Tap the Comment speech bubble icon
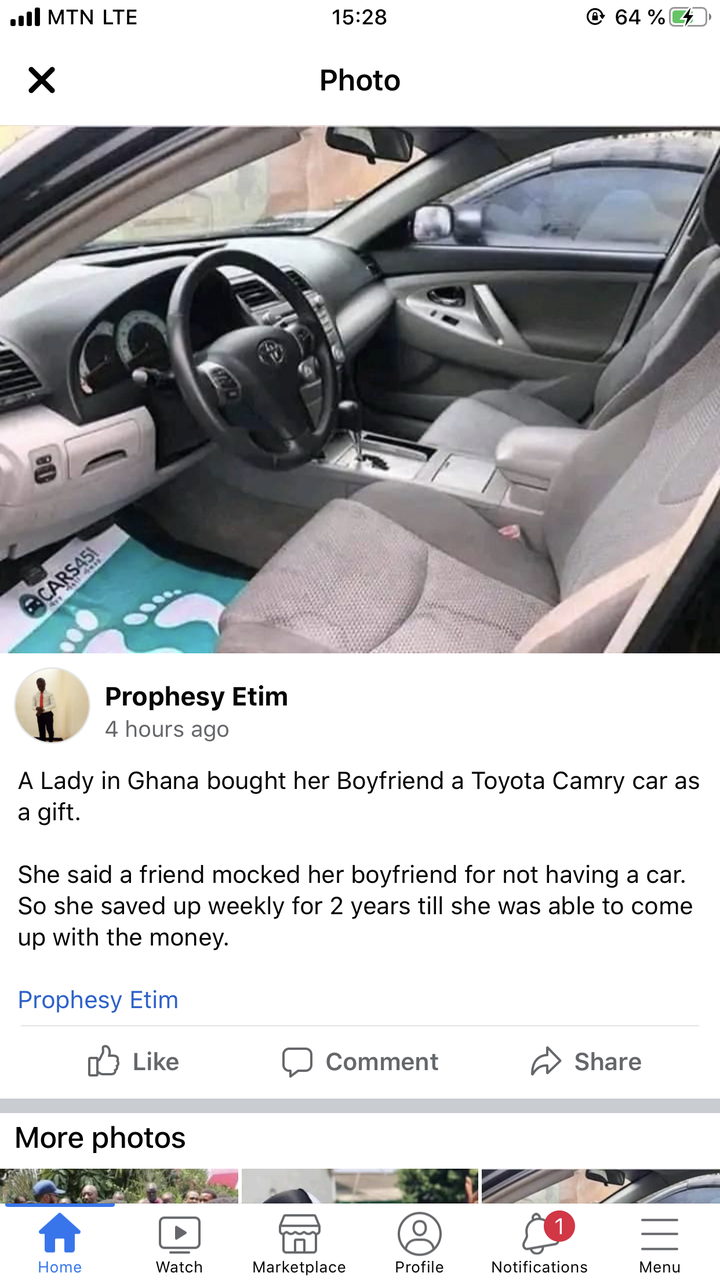 click(297, 1062)
